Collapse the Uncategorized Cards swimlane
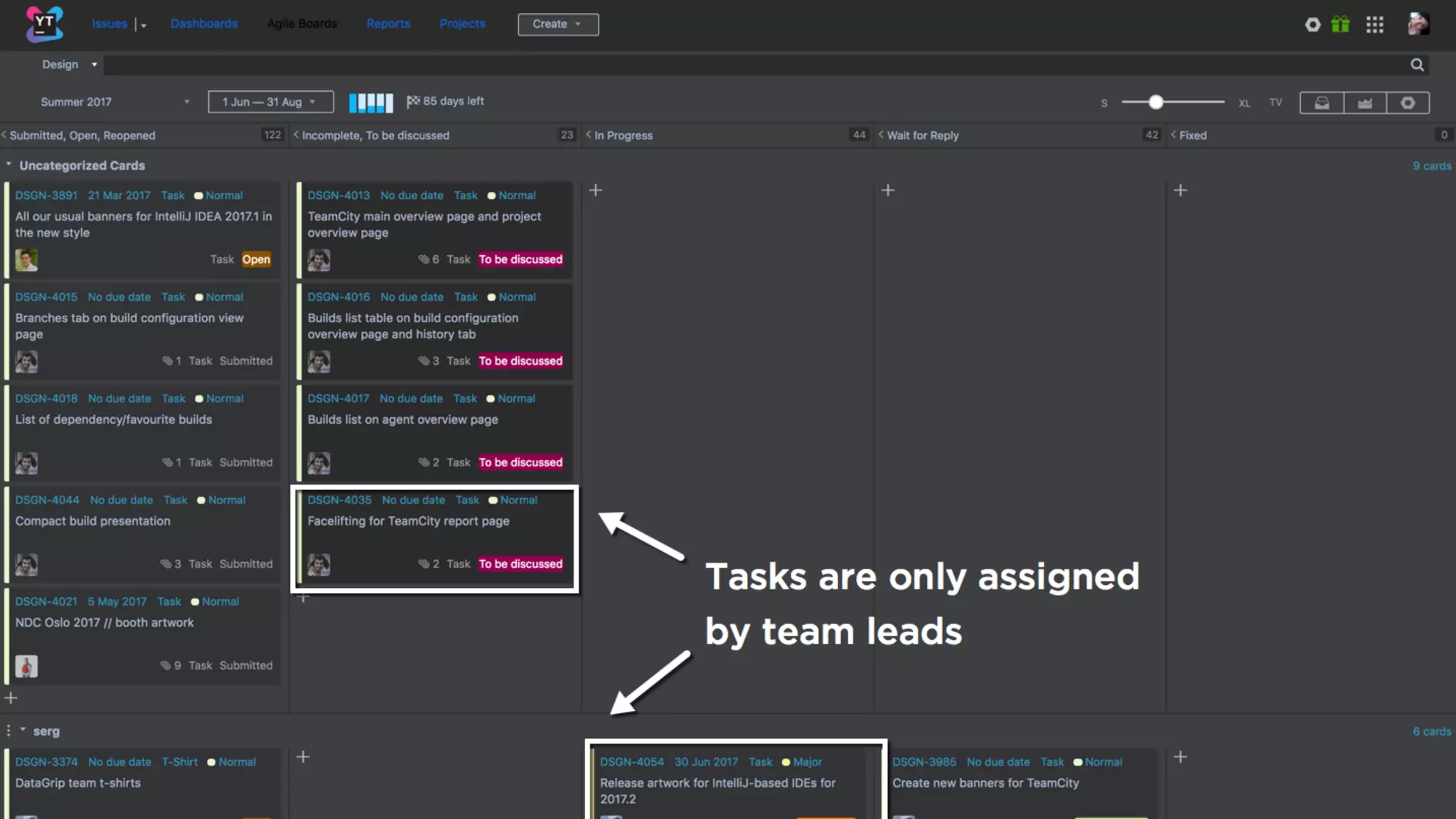Screen dimensions: 1456x819 pyautogui.click(x=9, y=165)
